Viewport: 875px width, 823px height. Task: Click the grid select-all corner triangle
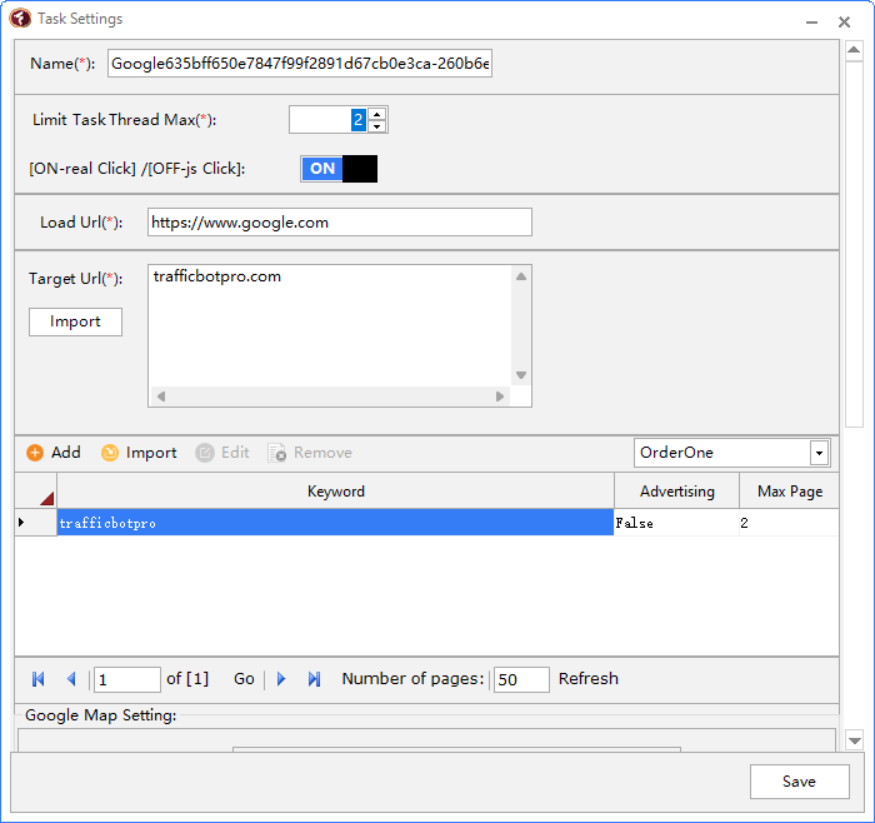[x=46, y=497]
